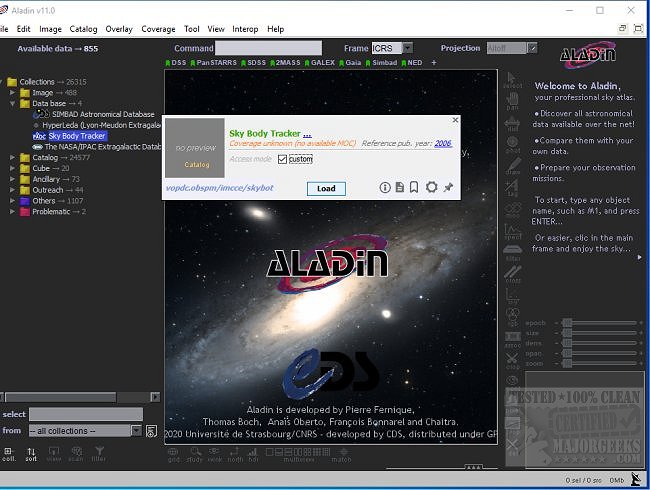Open the Edit menu

click(x=23, y=29)
